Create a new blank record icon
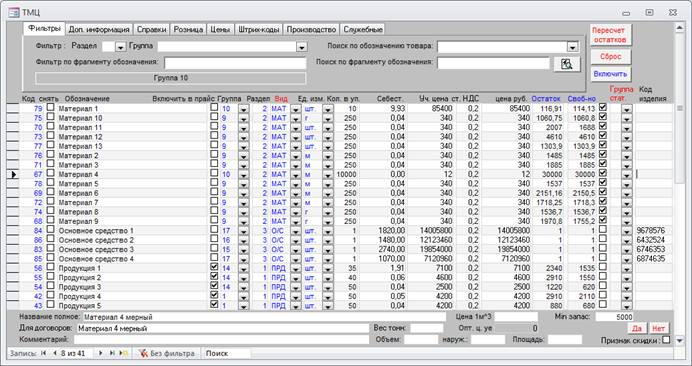692x366 pixels. click(124, 353)
